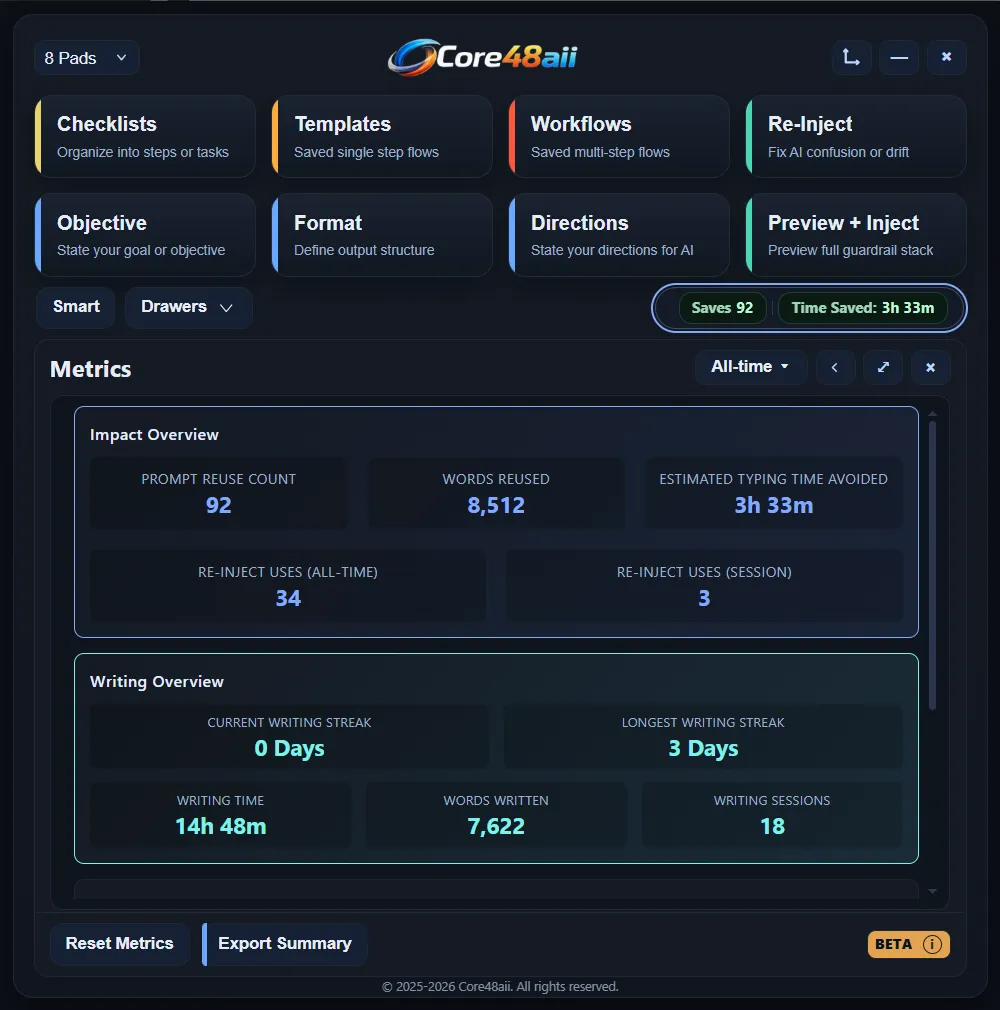Select the Format pad
The image size is (1000, 1010).
tap(383, 235)
